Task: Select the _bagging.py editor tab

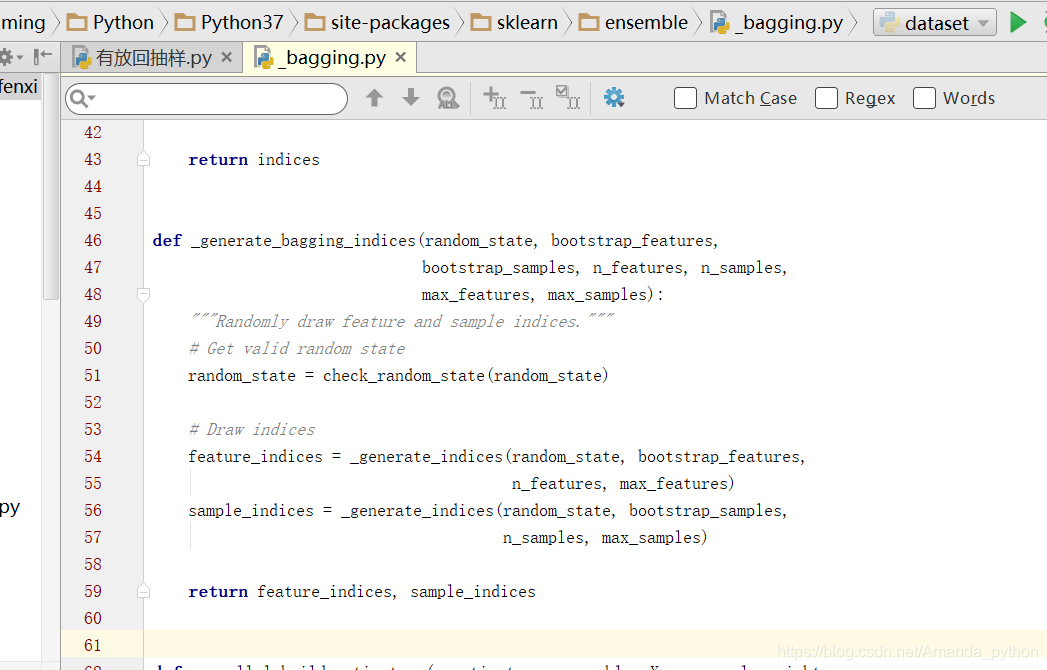Action: tap(329, 58)
